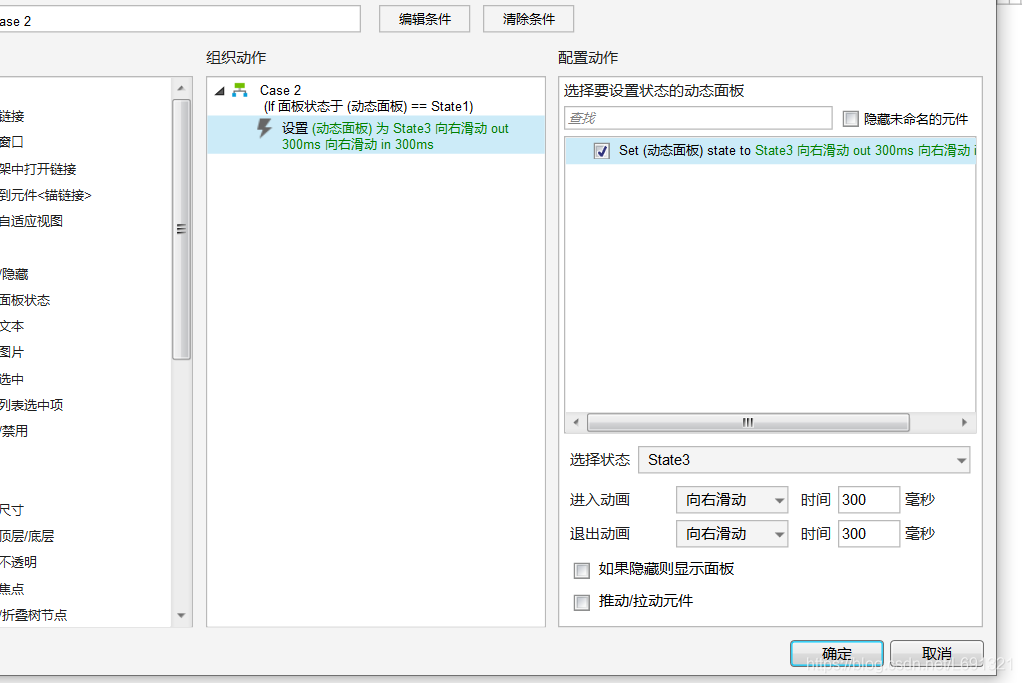Click down arrow of action list scrollbar
The width and height of the screenshot is (1022, 683).
coord(181,615)
